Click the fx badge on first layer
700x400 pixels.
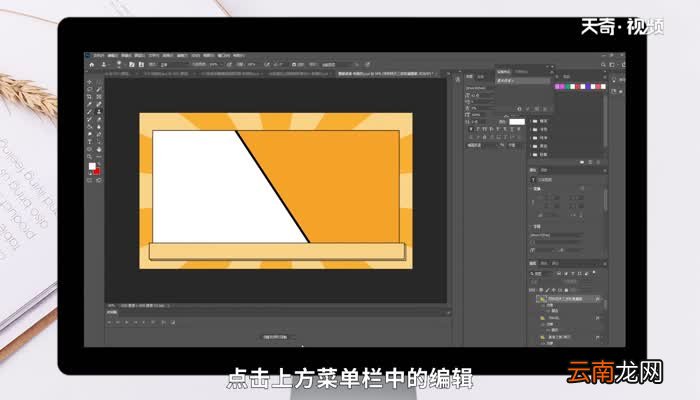pyautogui.click(x=597, y=299)
